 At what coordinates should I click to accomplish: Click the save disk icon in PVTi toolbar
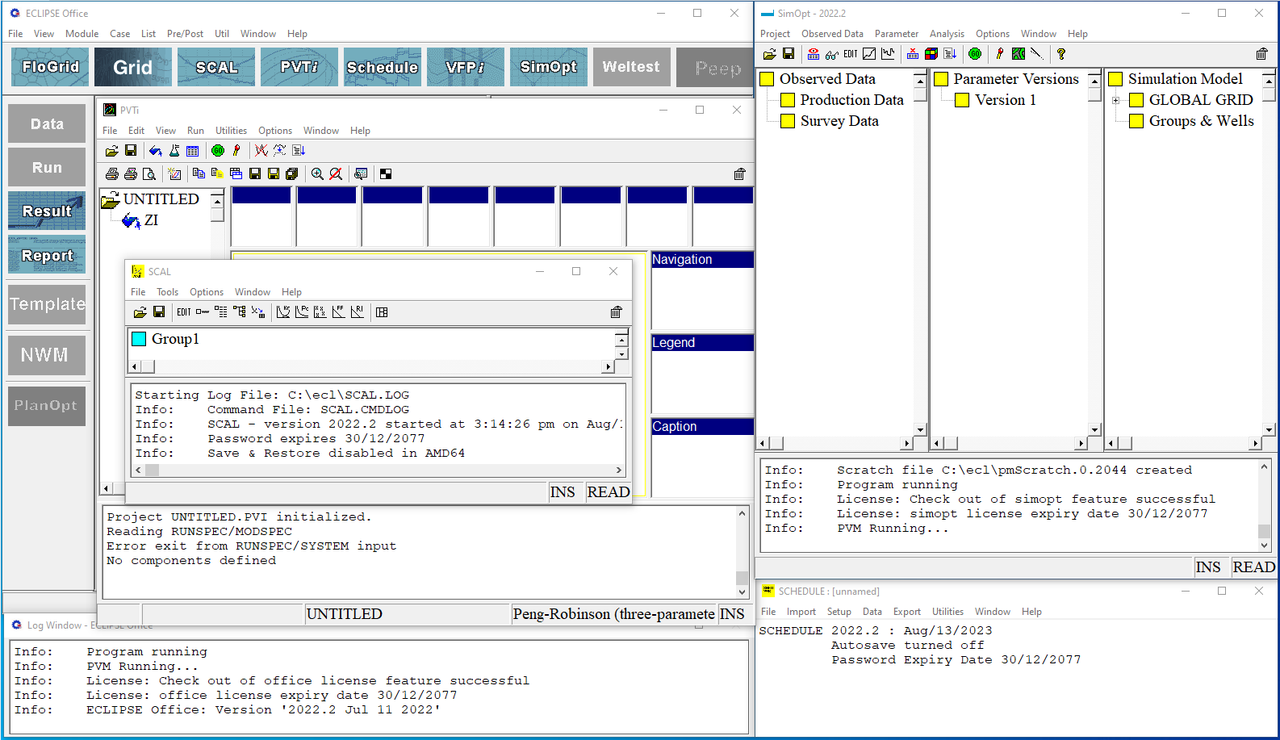[131, 151]
